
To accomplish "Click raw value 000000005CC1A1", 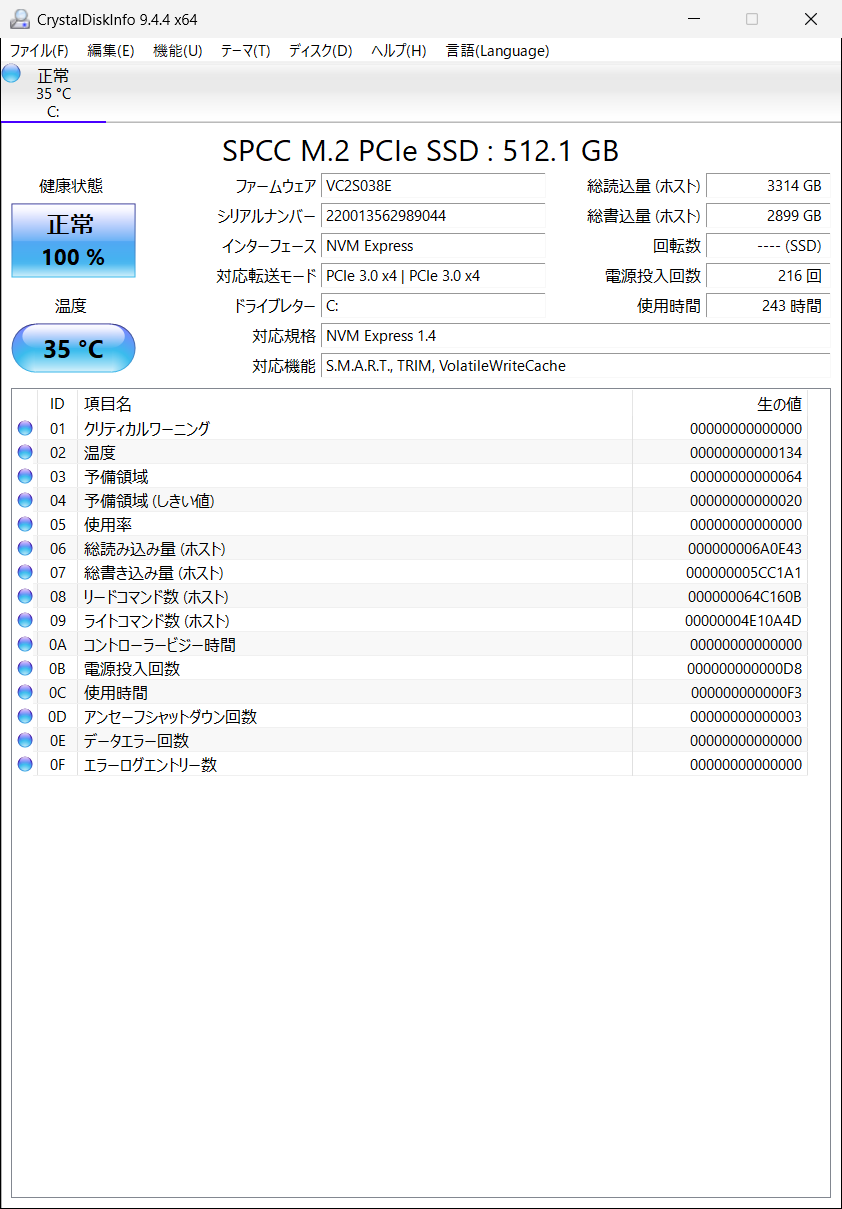I will [x=744, y=573].
